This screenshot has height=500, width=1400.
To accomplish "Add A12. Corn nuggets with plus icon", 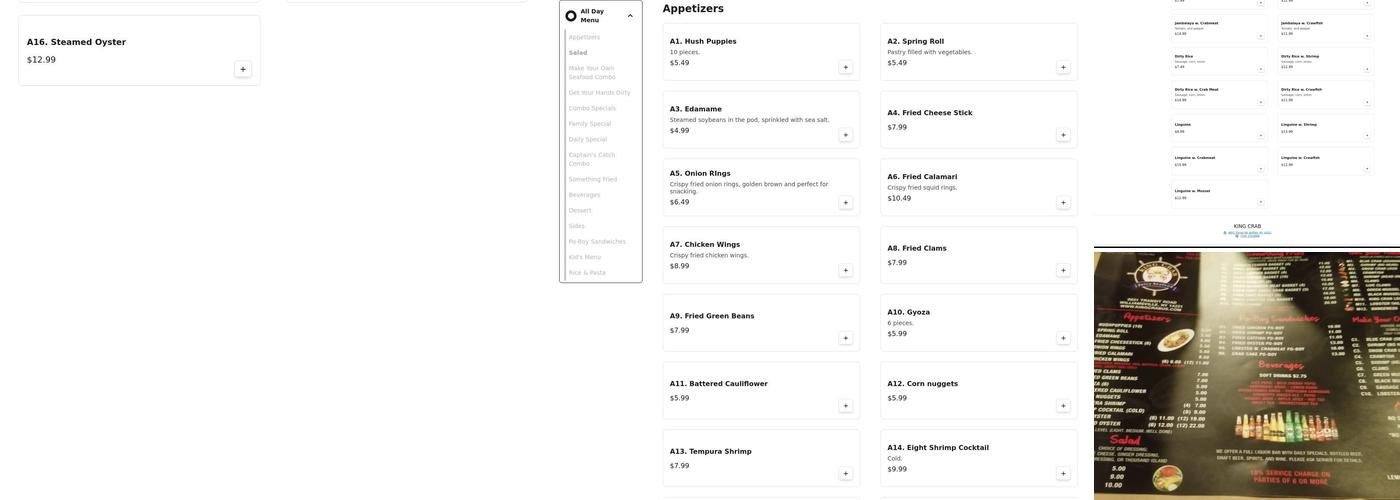I will pos(1063,406).
